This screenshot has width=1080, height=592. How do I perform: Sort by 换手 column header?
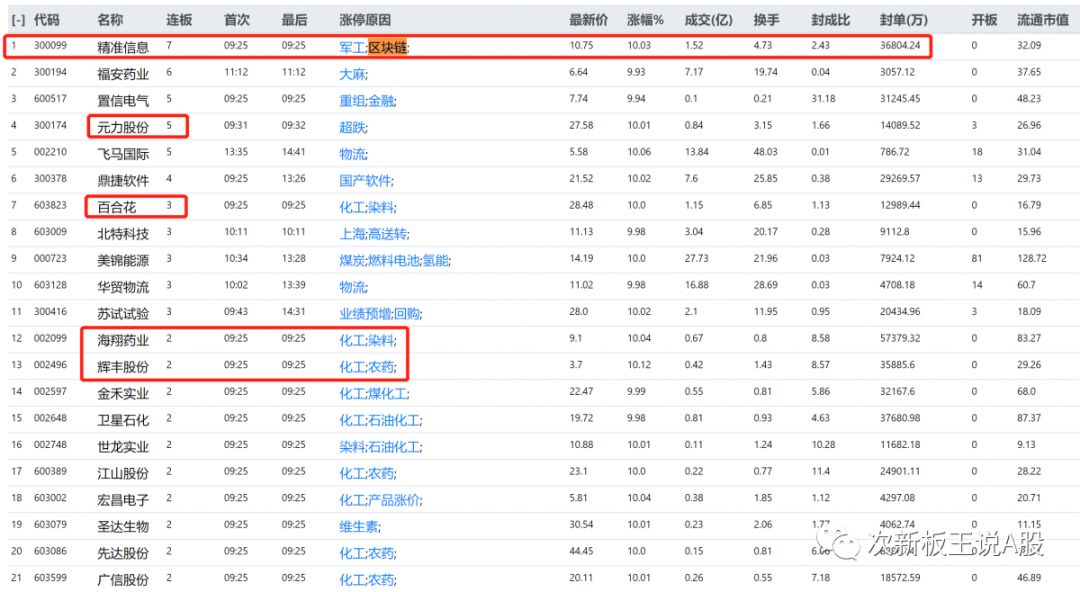[767, 20]
